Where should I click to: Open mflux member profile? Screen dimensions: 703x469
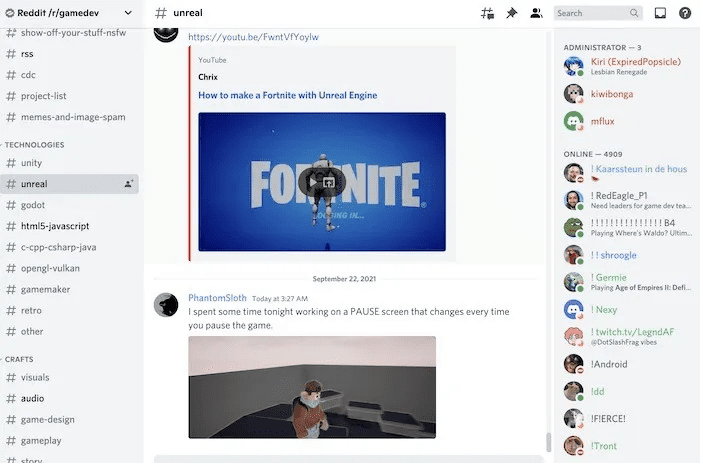626,121
